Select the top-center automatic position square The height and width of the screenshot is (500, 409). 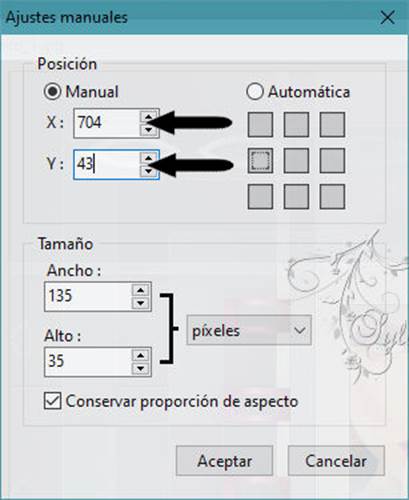[x=296, y=125]
